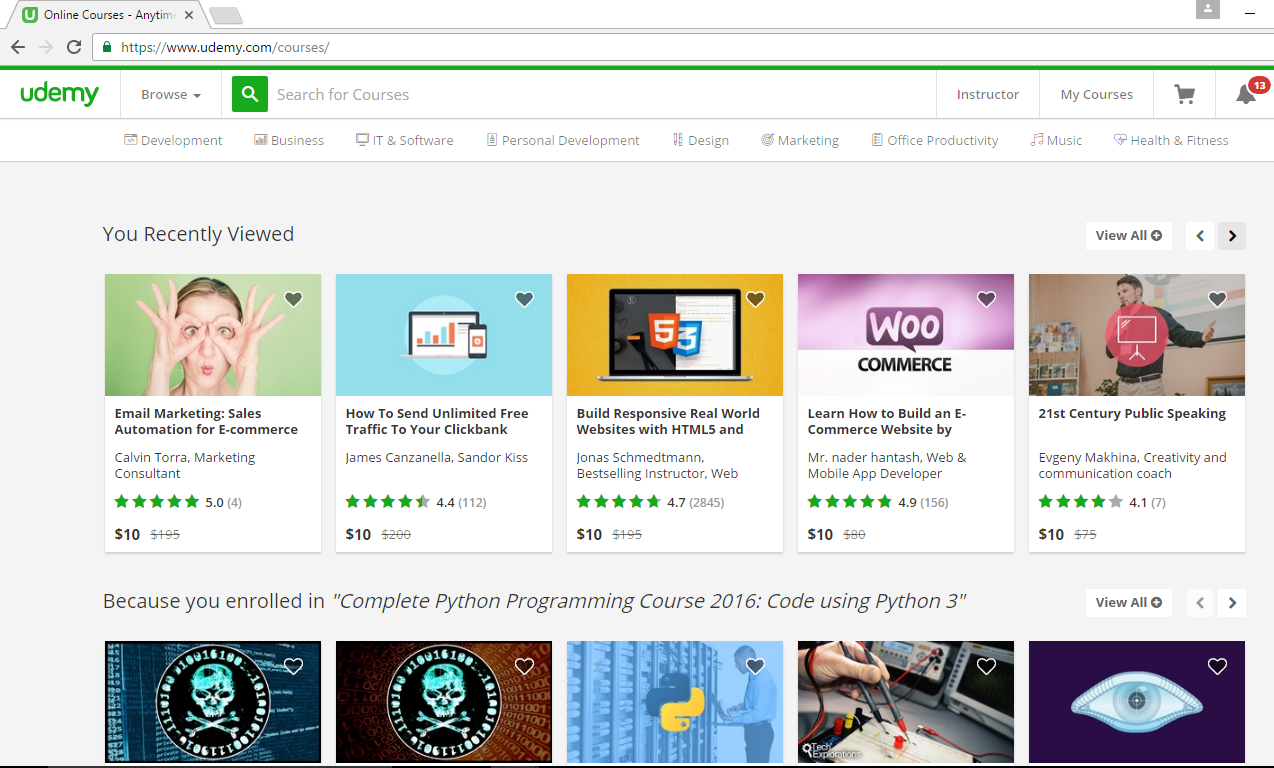The image size is (1274, 768).
Task: Open the 21st Century Public Speaking title
Action: coord(1132,413)
